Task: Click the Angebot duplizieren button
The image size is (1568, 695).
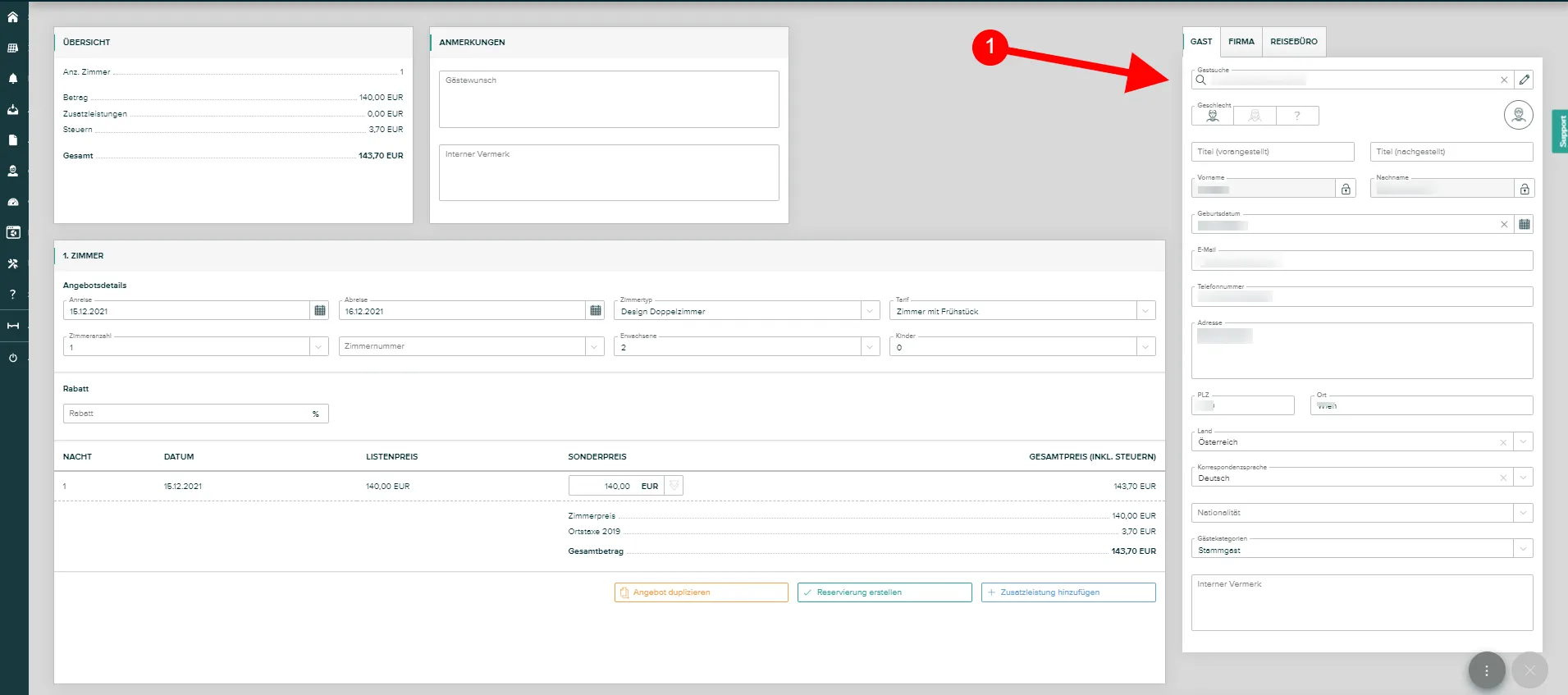Action: [x=701, y=592]
